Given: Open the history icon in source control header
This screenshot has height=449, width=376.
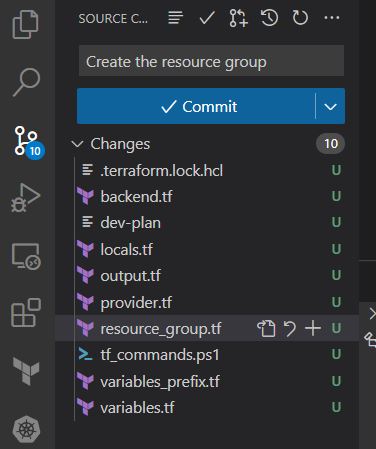Looking at the screenshot, I should pyautogui.click(x=269, y=18).
